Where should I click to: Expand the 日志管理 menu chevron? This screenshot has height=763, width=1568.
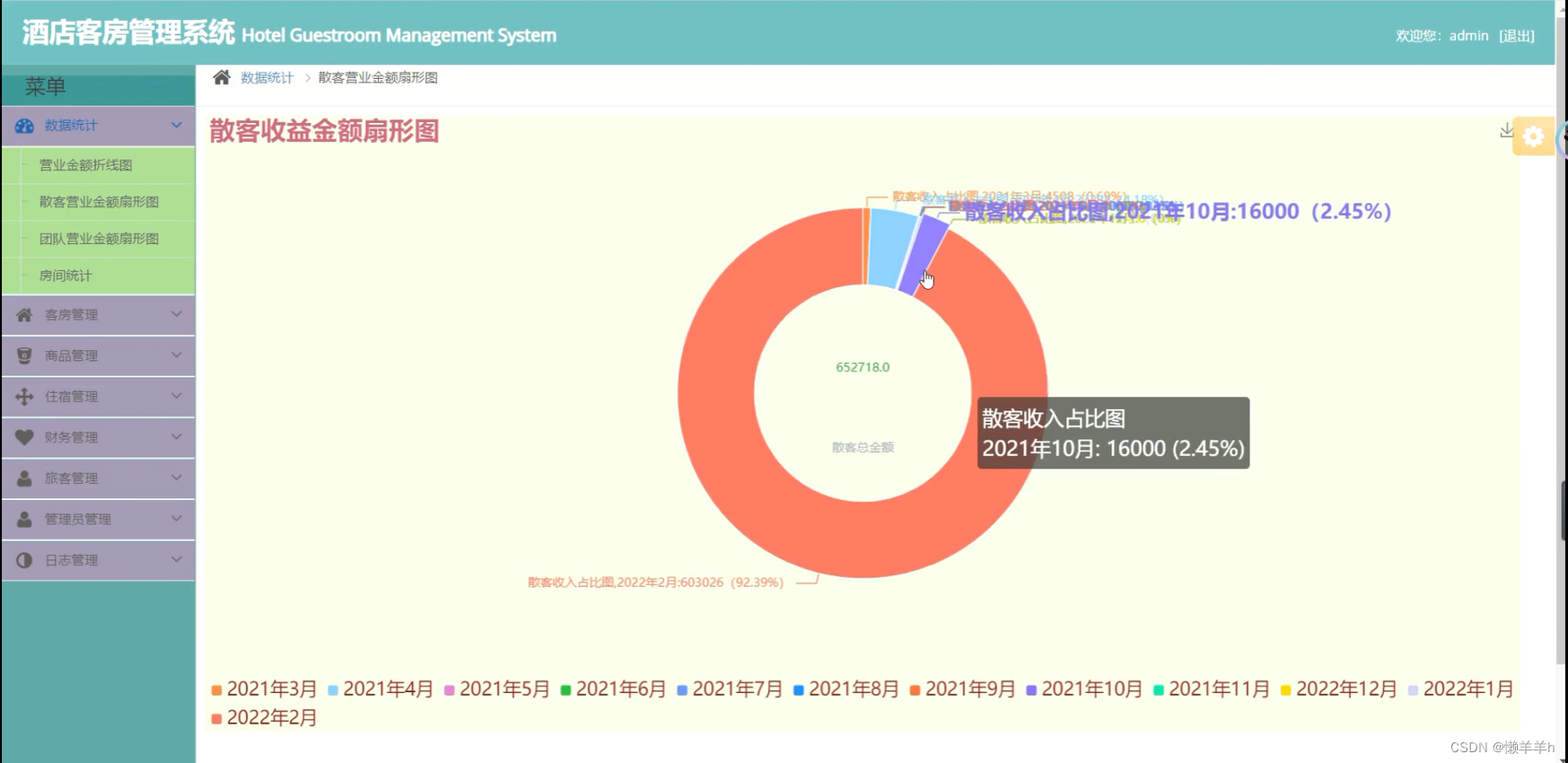(x=177, y=559)
